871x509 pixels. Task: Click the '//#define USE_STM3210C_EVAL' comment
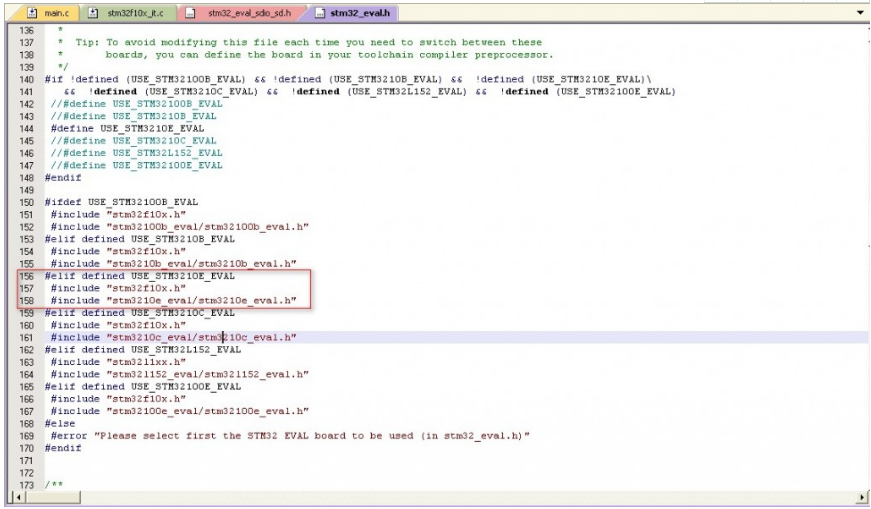[133, 141]
